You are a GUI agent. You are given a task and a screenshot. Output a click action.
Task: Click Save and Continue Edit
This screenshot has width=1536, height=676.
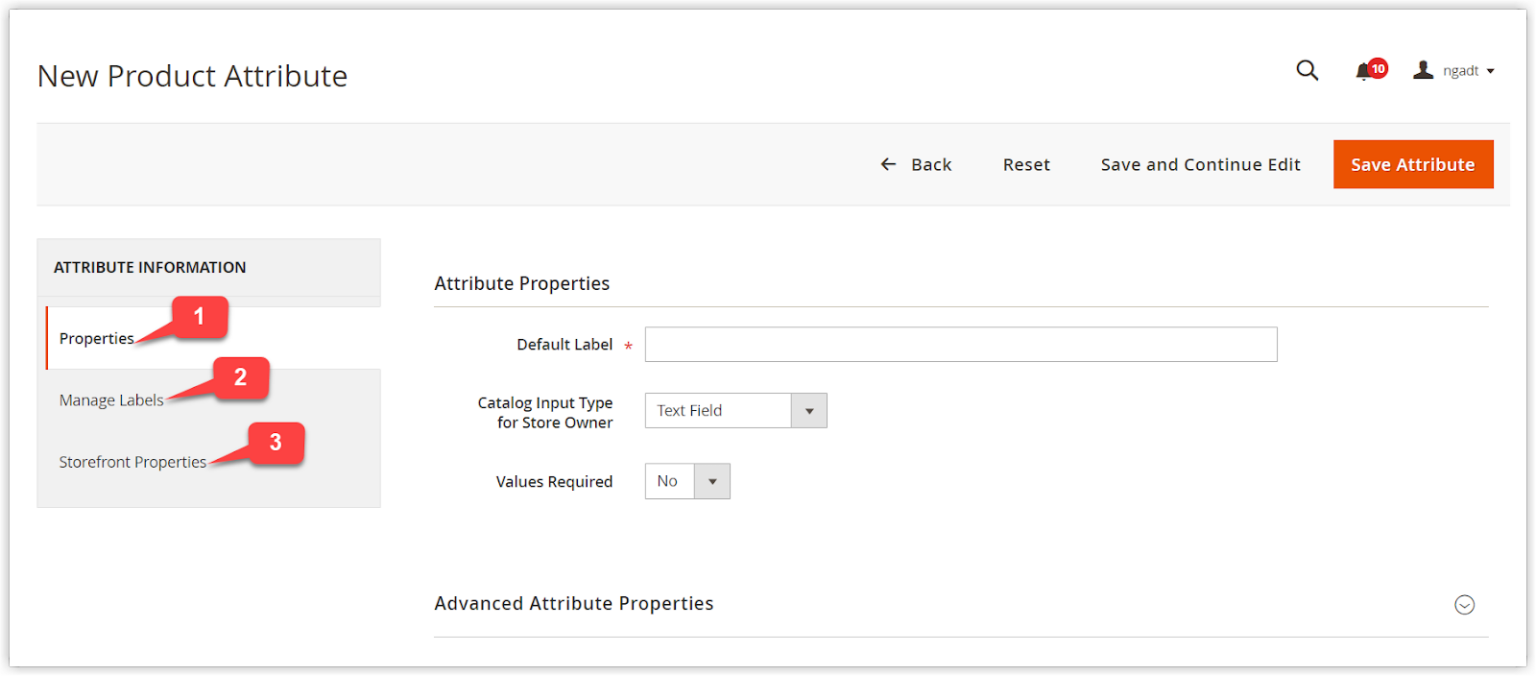pyautogui.click(x=1200, y=164)
